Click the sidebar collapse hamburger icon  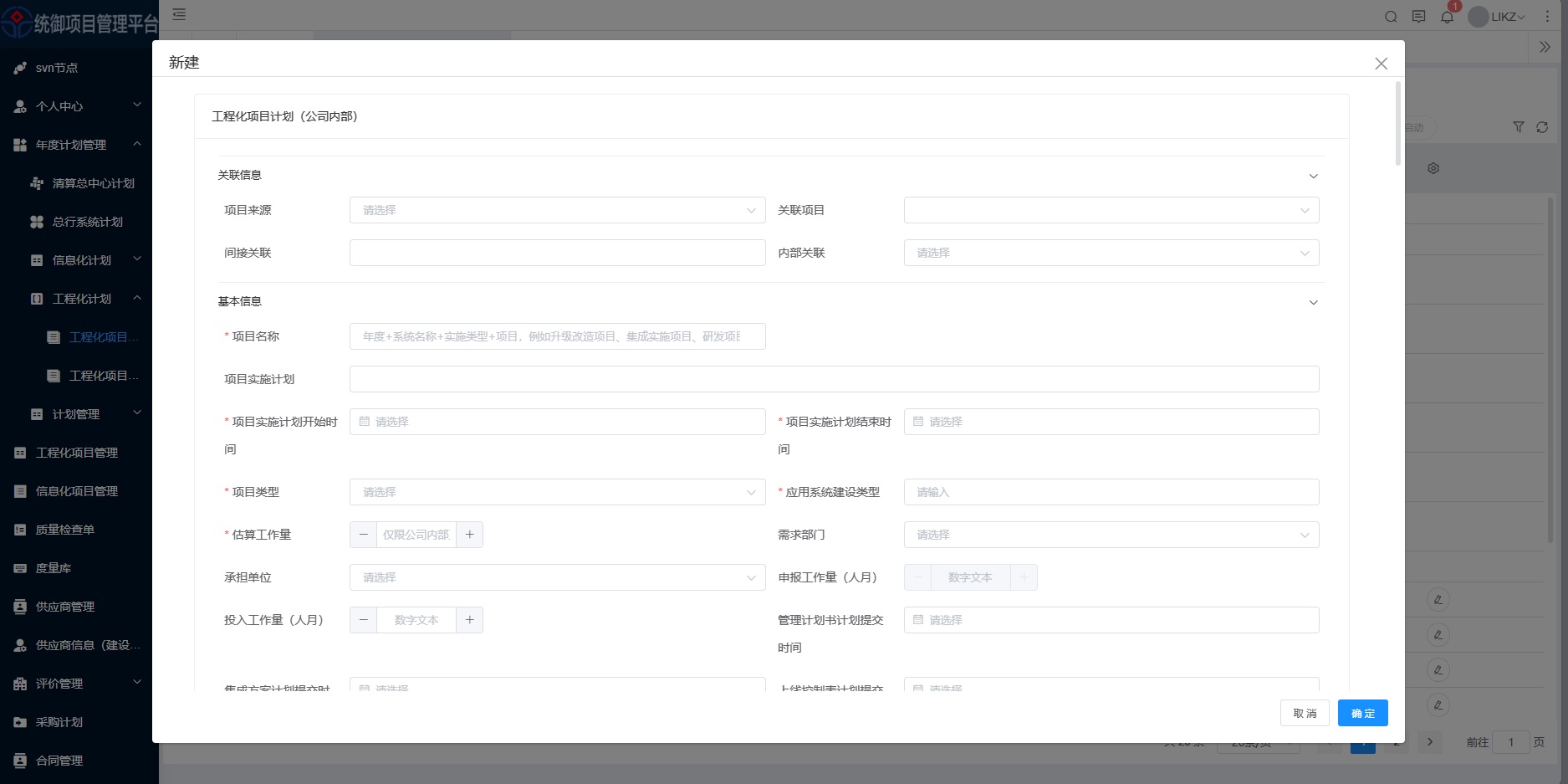(x=179, y=14)
